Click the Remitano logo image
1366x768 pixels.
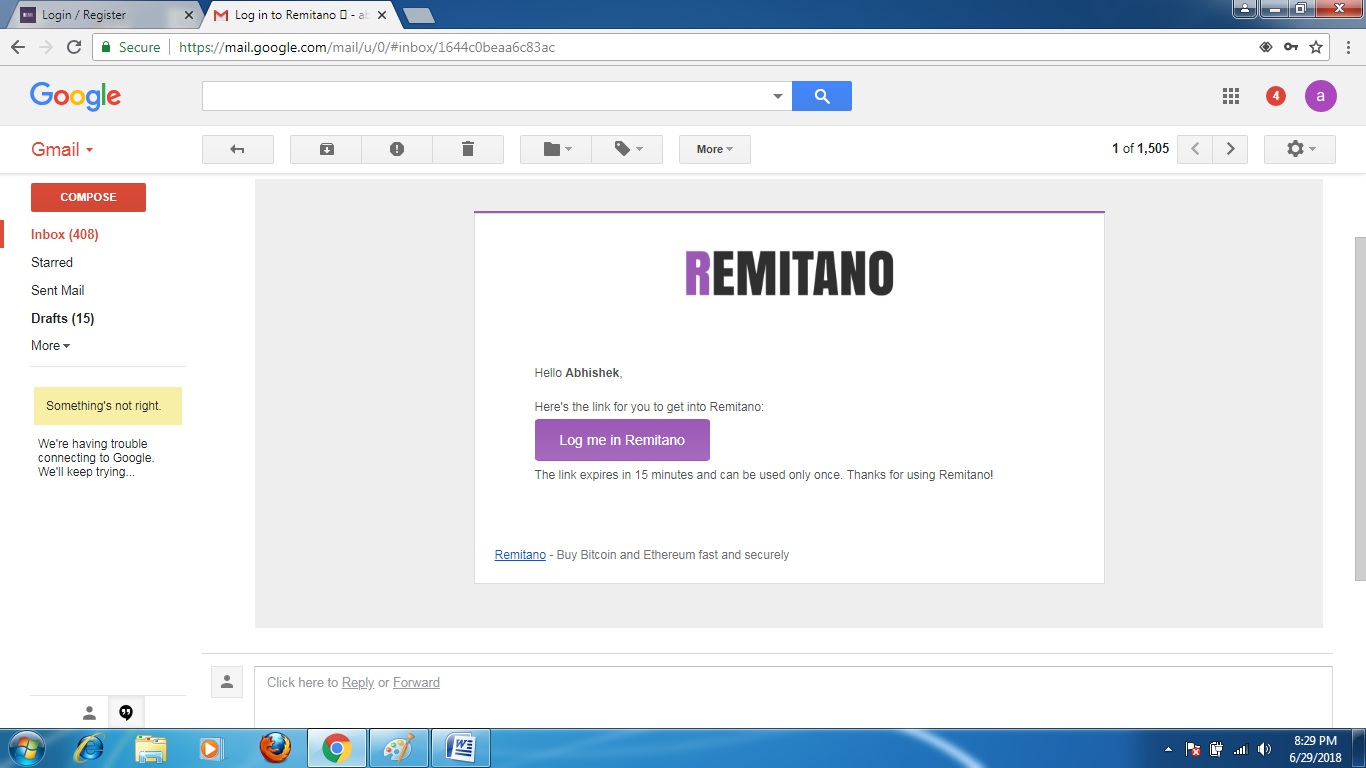coord(789,274)
